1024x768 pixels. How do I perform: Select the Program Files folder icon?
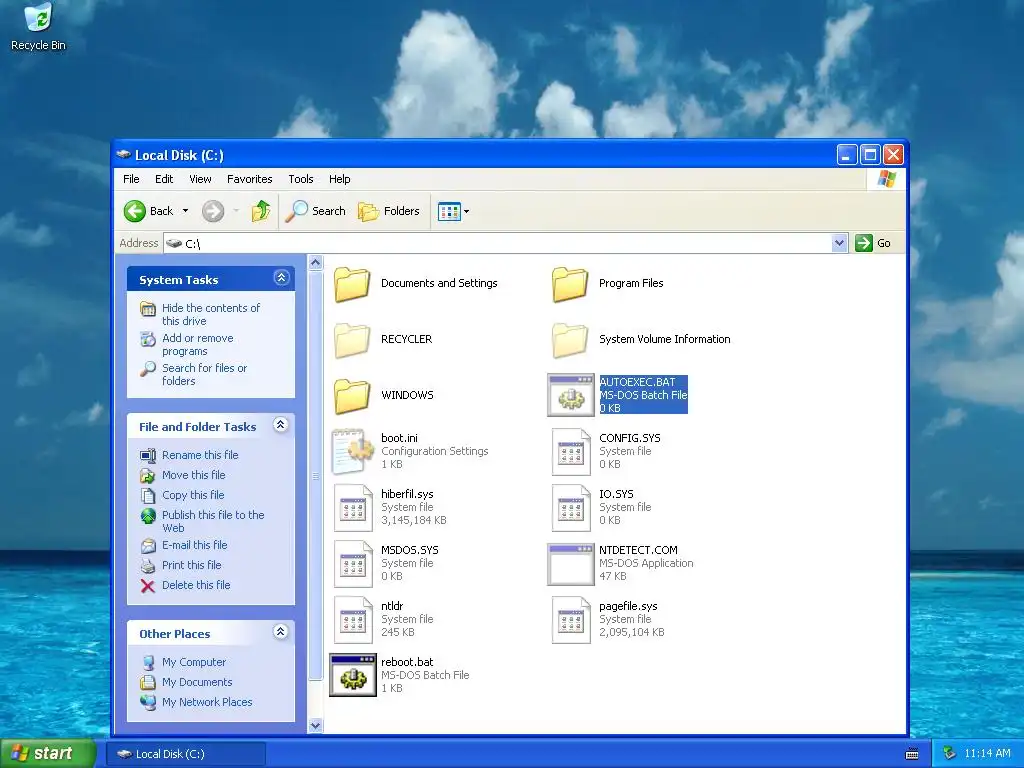pos(570,283)
